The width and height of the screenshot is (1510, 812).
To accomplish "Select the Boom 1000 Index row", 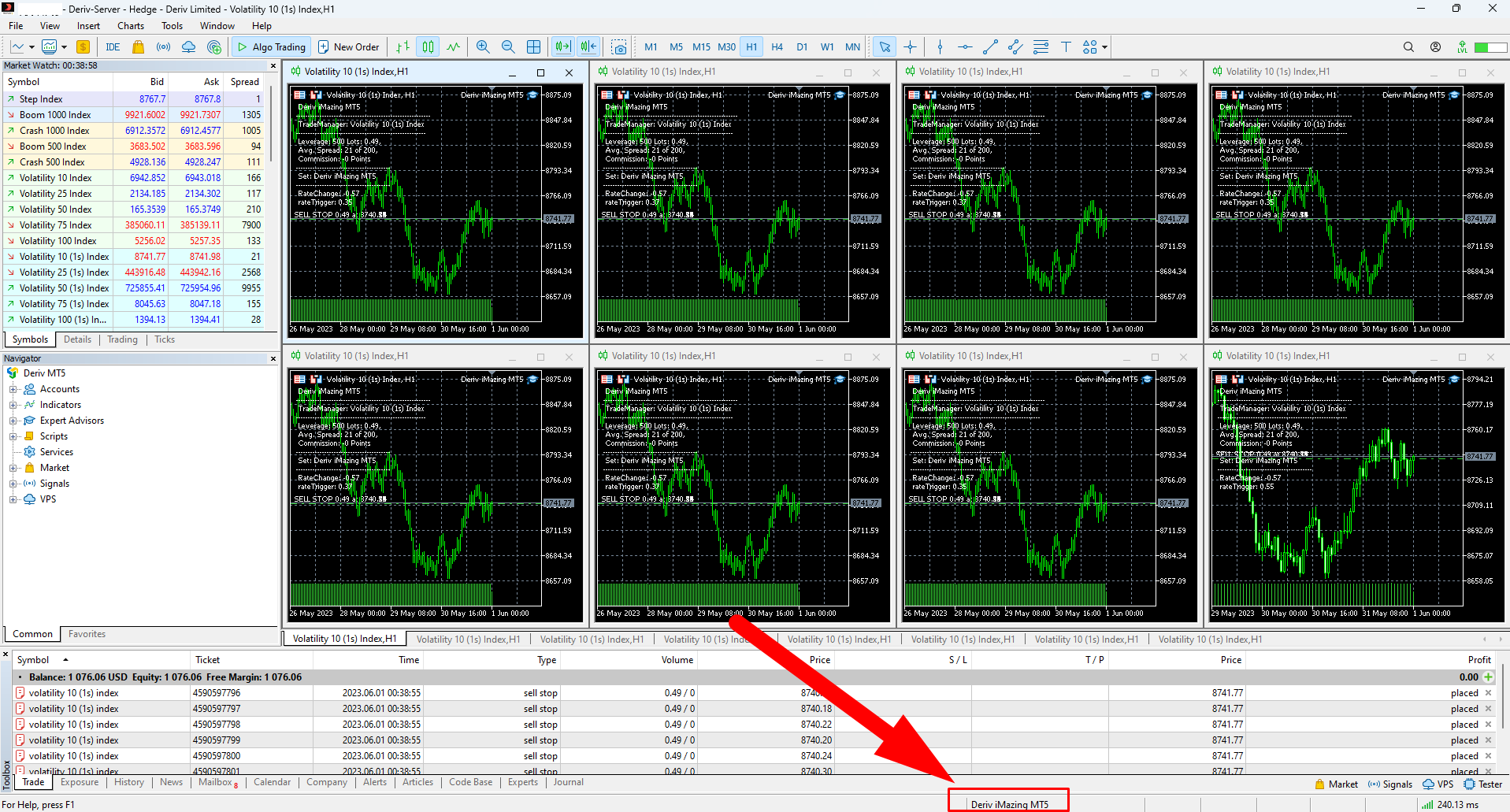I will point(134,115).
